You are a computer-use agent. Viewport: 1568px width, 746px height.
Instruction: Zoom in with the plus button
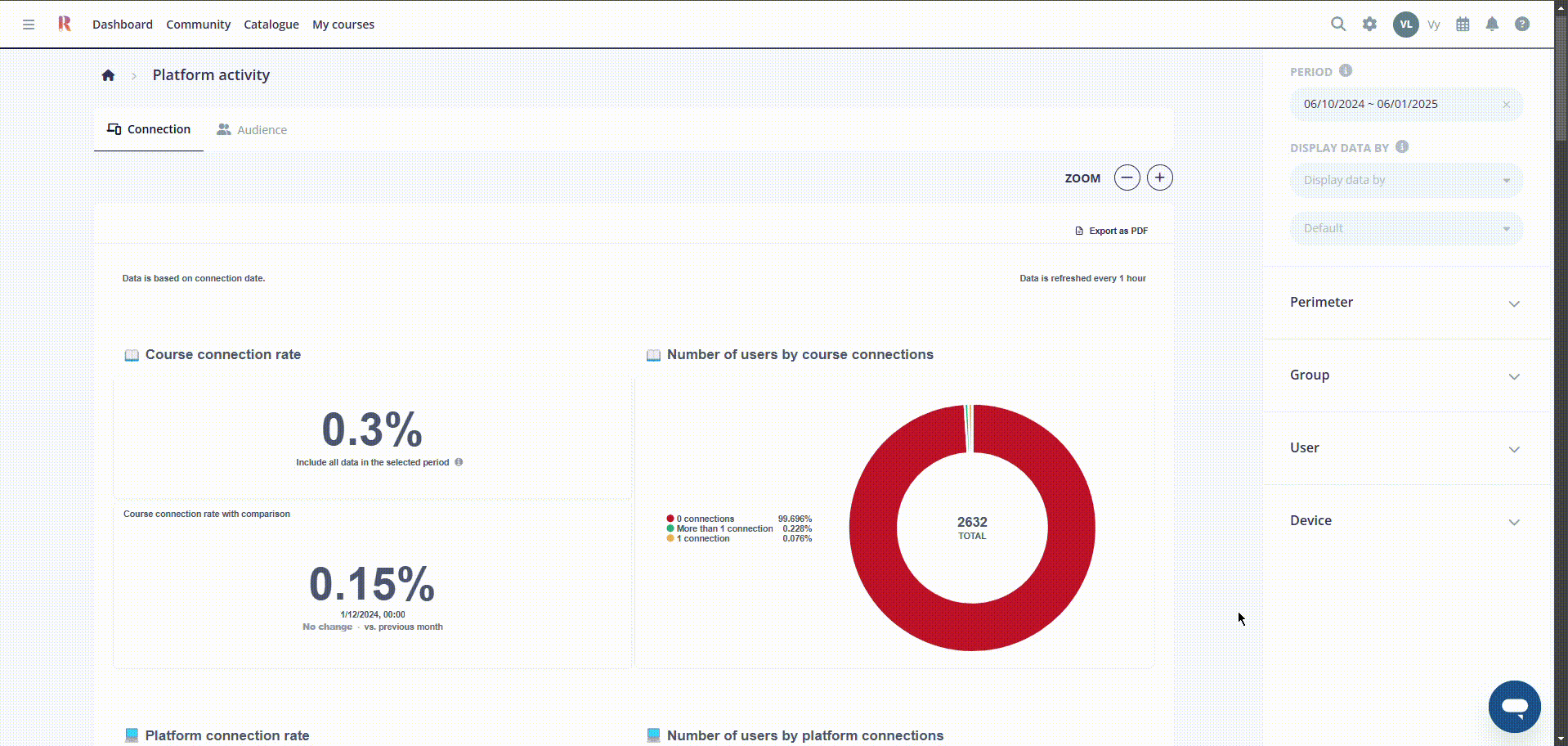point(1159,178)
